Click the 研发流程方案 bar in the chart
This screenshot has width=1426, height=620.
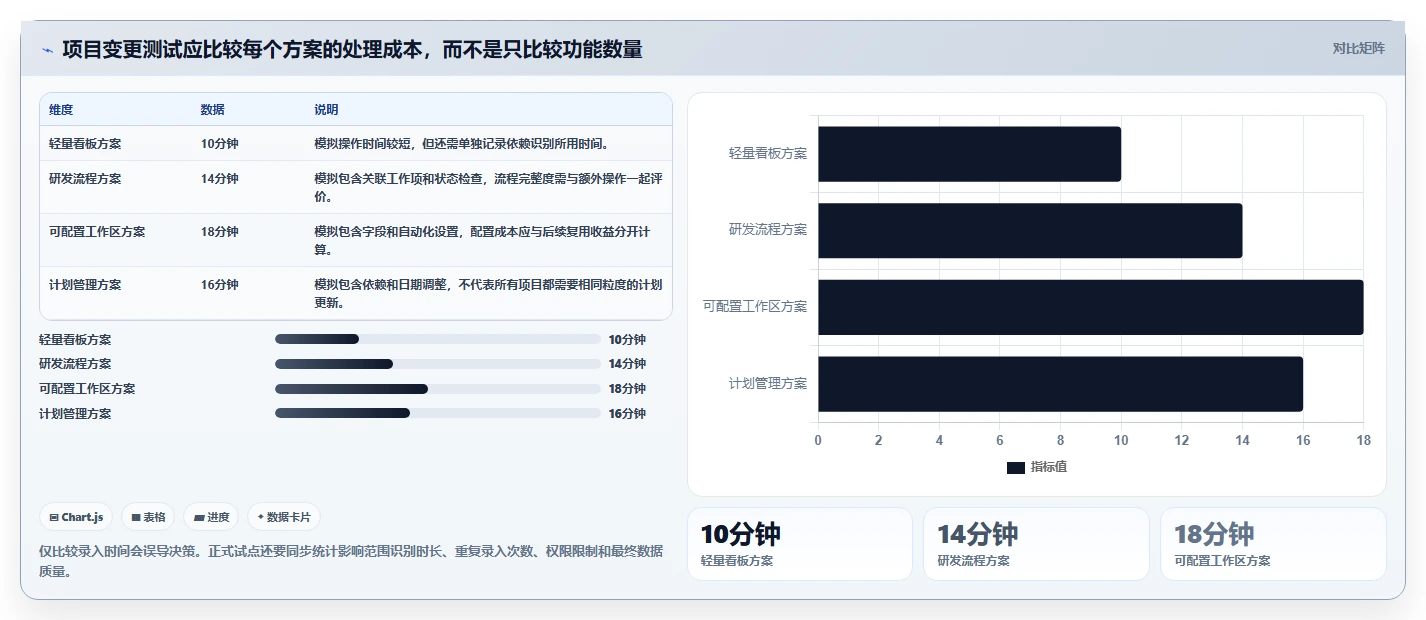tap(1030, 231)
